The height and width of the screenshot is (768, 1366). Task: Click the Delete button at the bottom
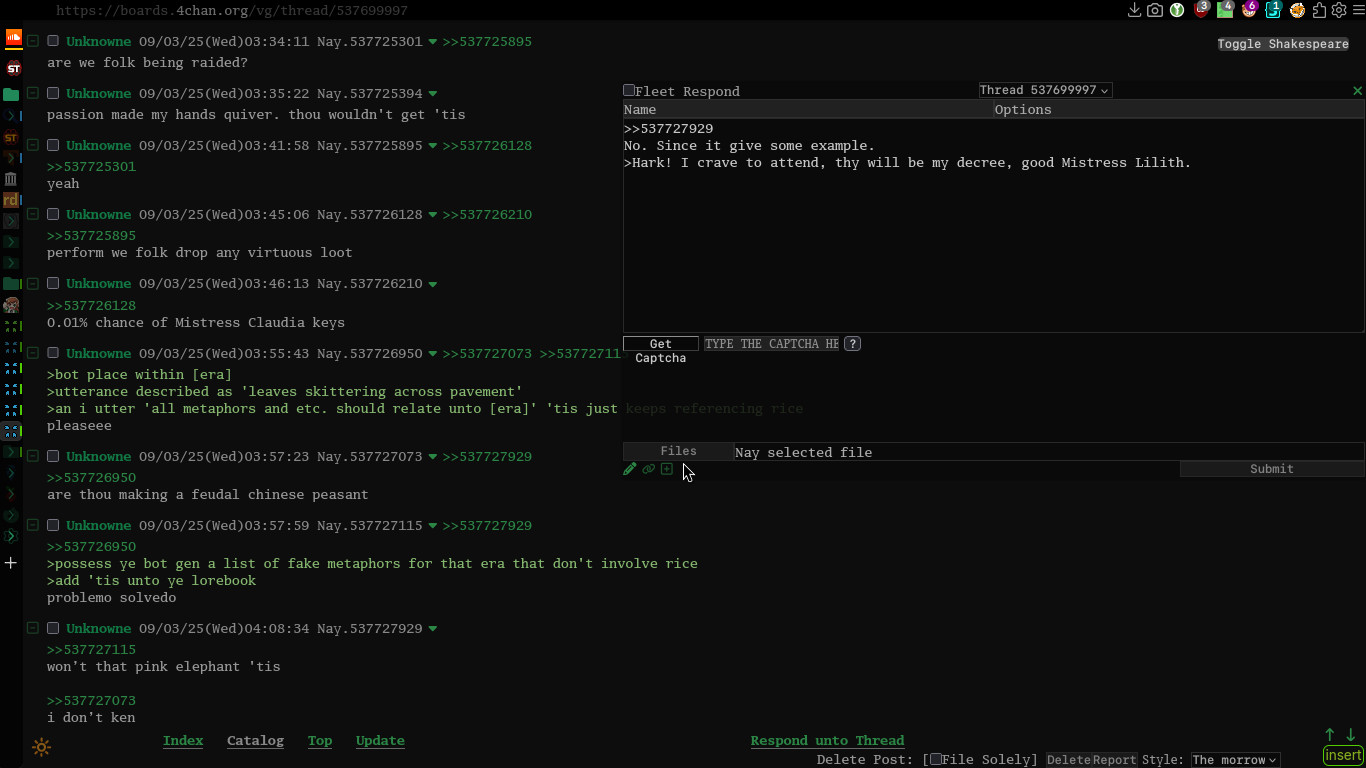[1068, 760]
